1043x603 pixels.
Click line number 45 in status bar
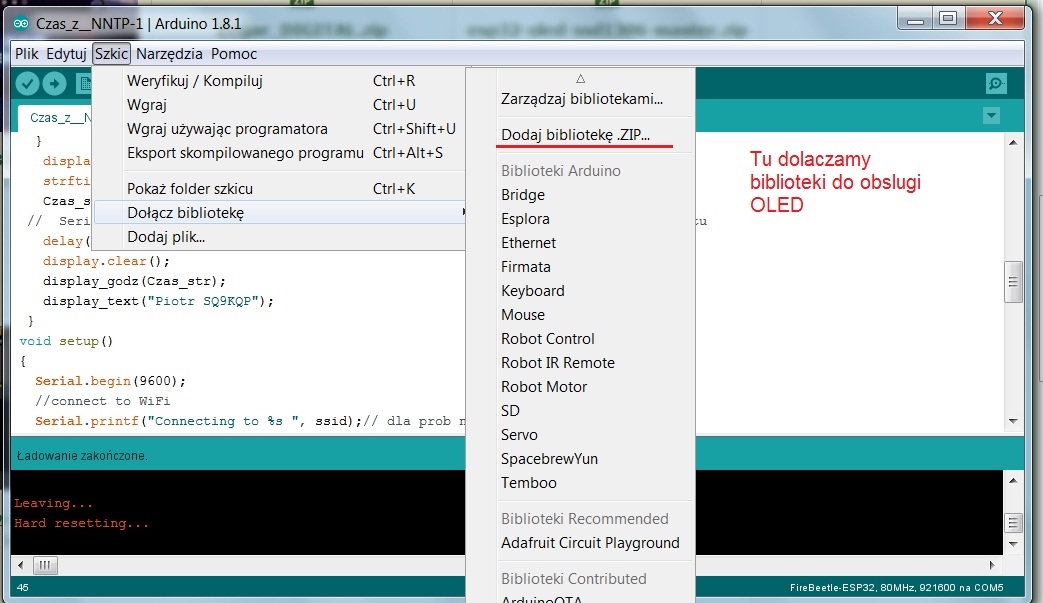pyautogui.click(x=23, y=588)
